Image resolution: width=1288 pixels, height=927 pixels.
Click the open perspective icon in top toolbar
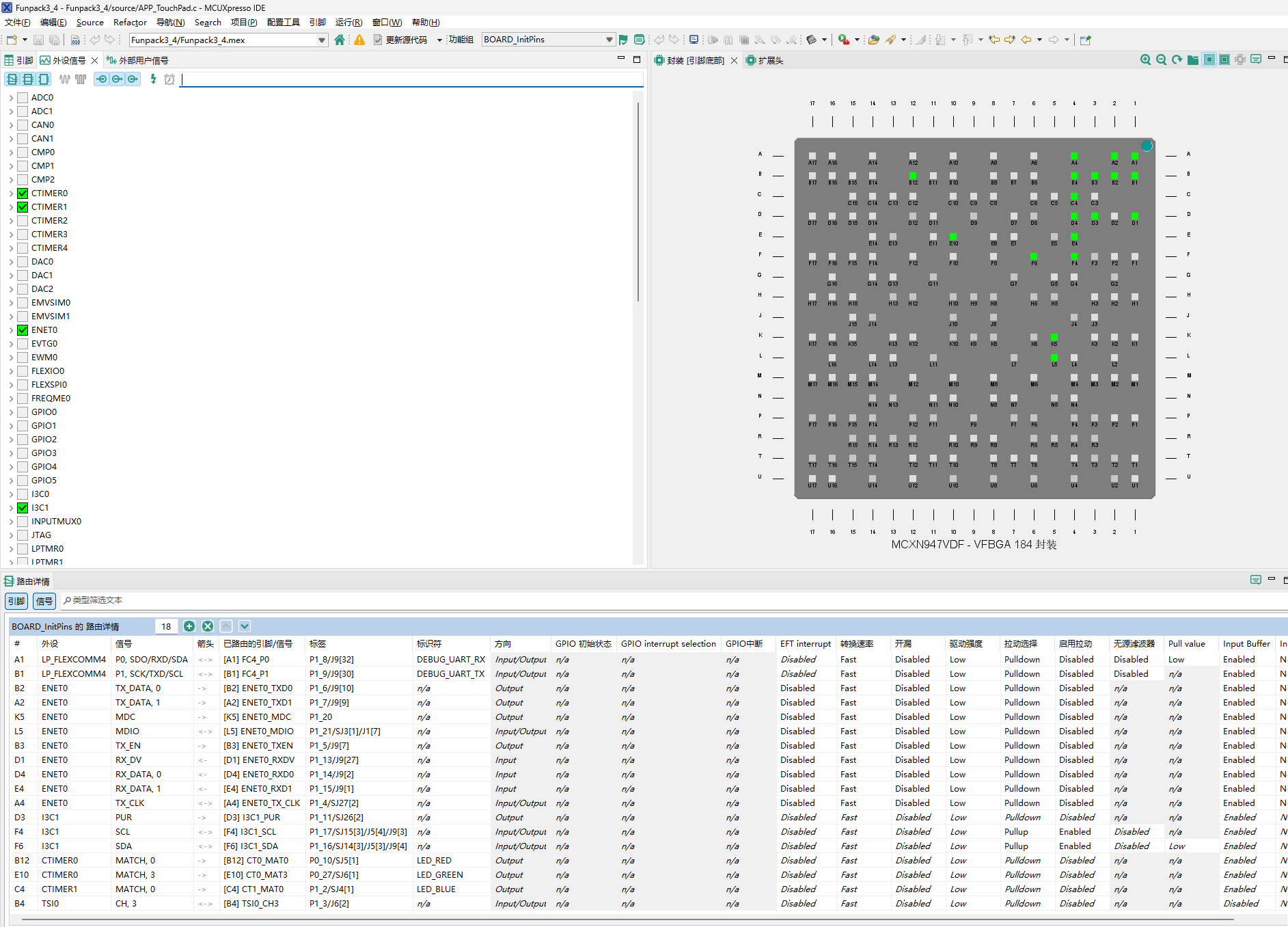(x=1085, y=40)
